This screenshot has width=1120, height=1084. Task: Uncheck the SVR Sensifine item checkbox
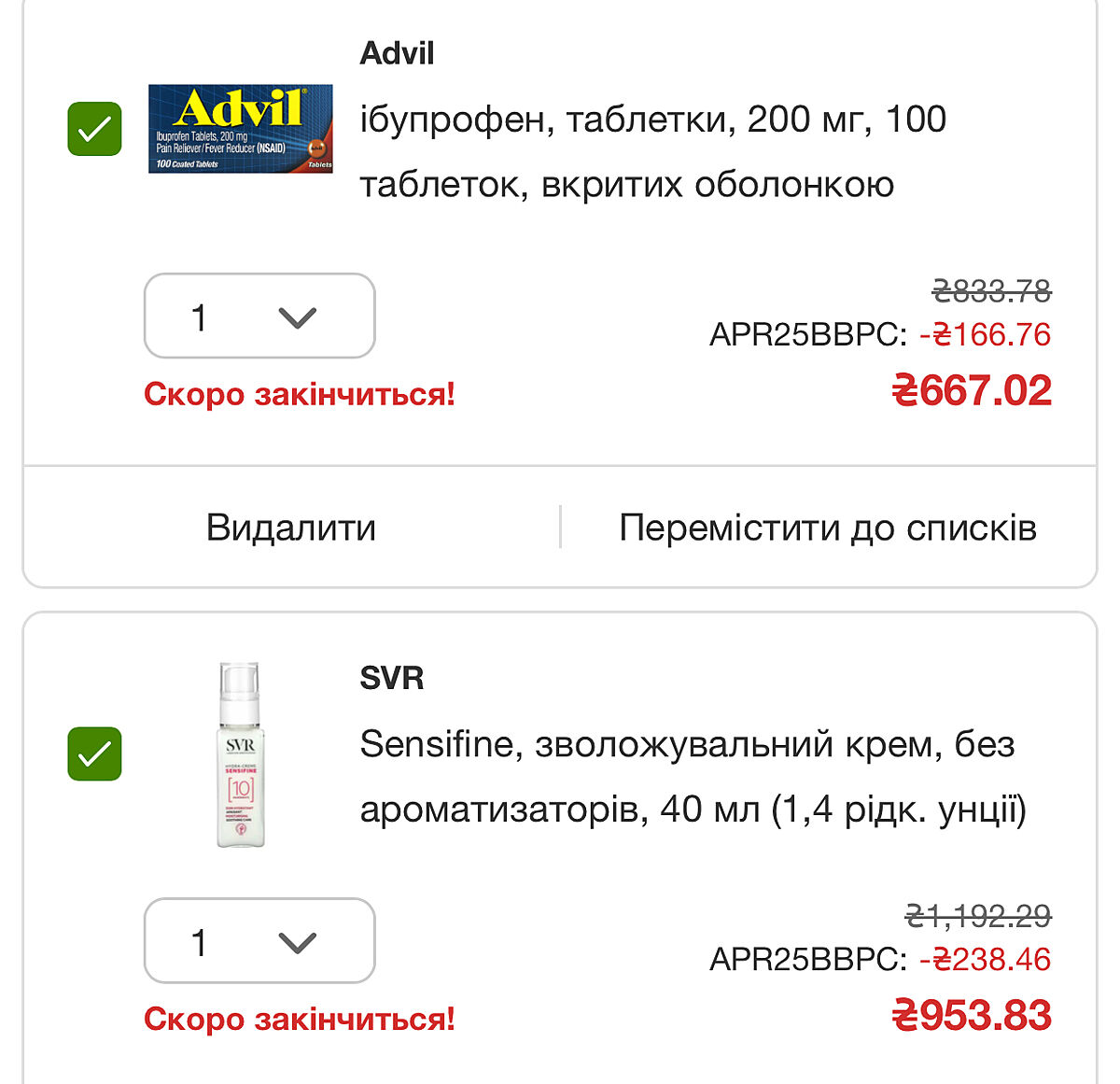pos(94,753)
